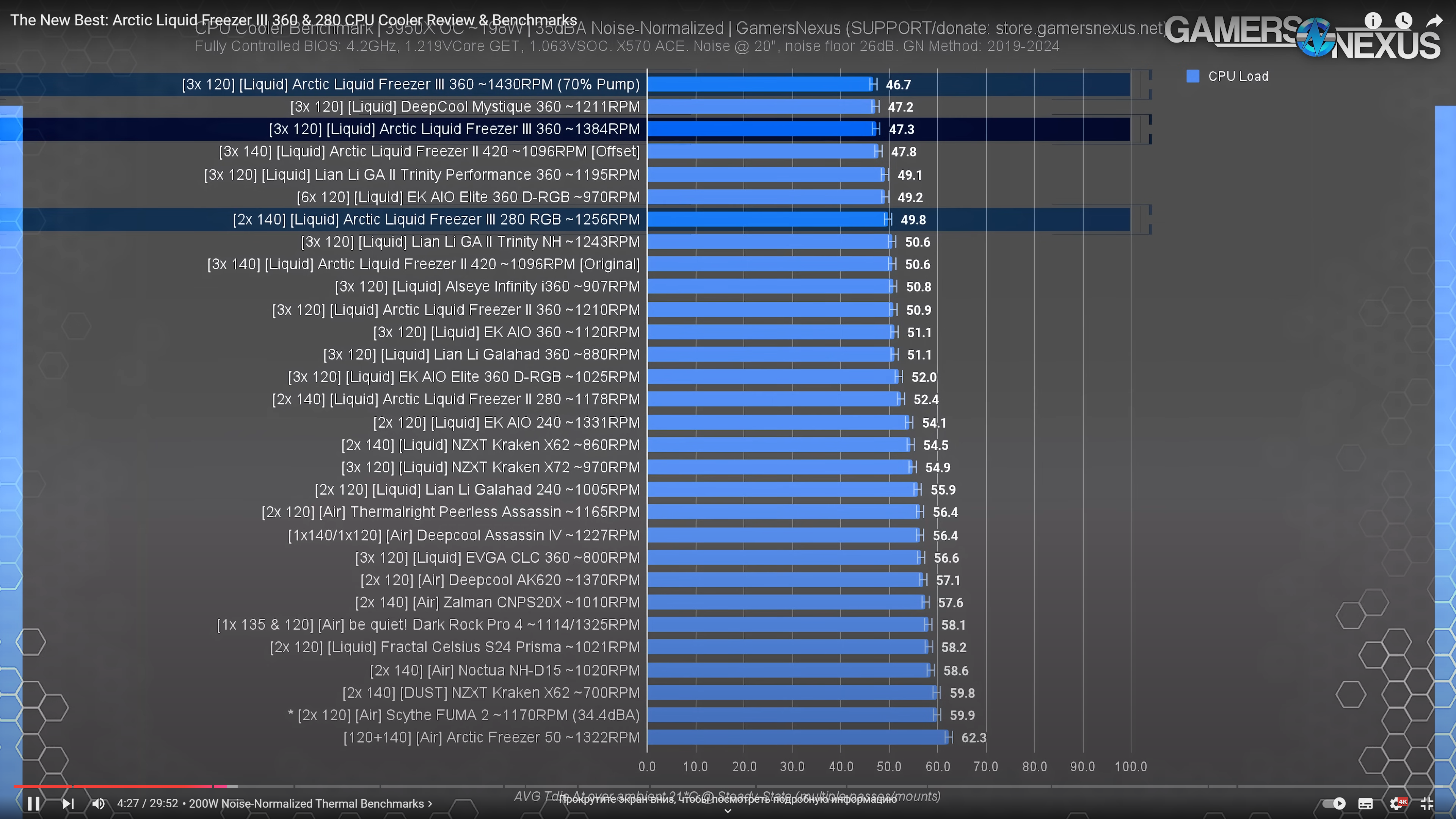The height and width of the screenshot is (819, 1456).
Task: Open the video info card icon
Action: (x=1373, y=21)
